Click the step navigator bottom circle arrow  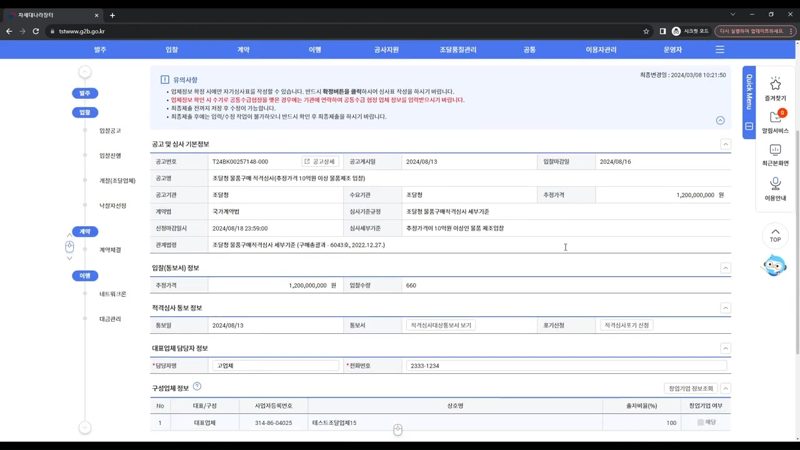click(85, 428)
